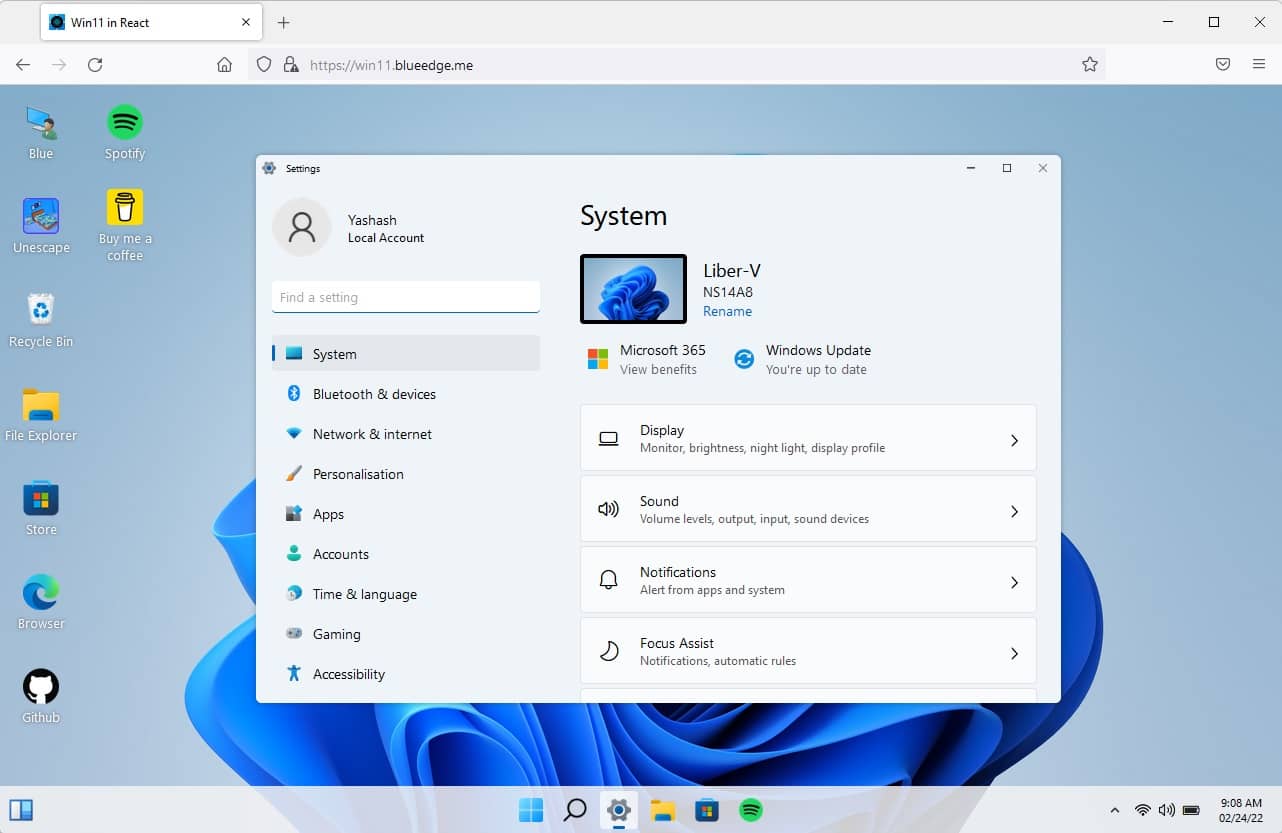Open the Unescape desktop shortcut
Image resolution: width=1282 pixels, height=833 pixels.
pos(41,226)
